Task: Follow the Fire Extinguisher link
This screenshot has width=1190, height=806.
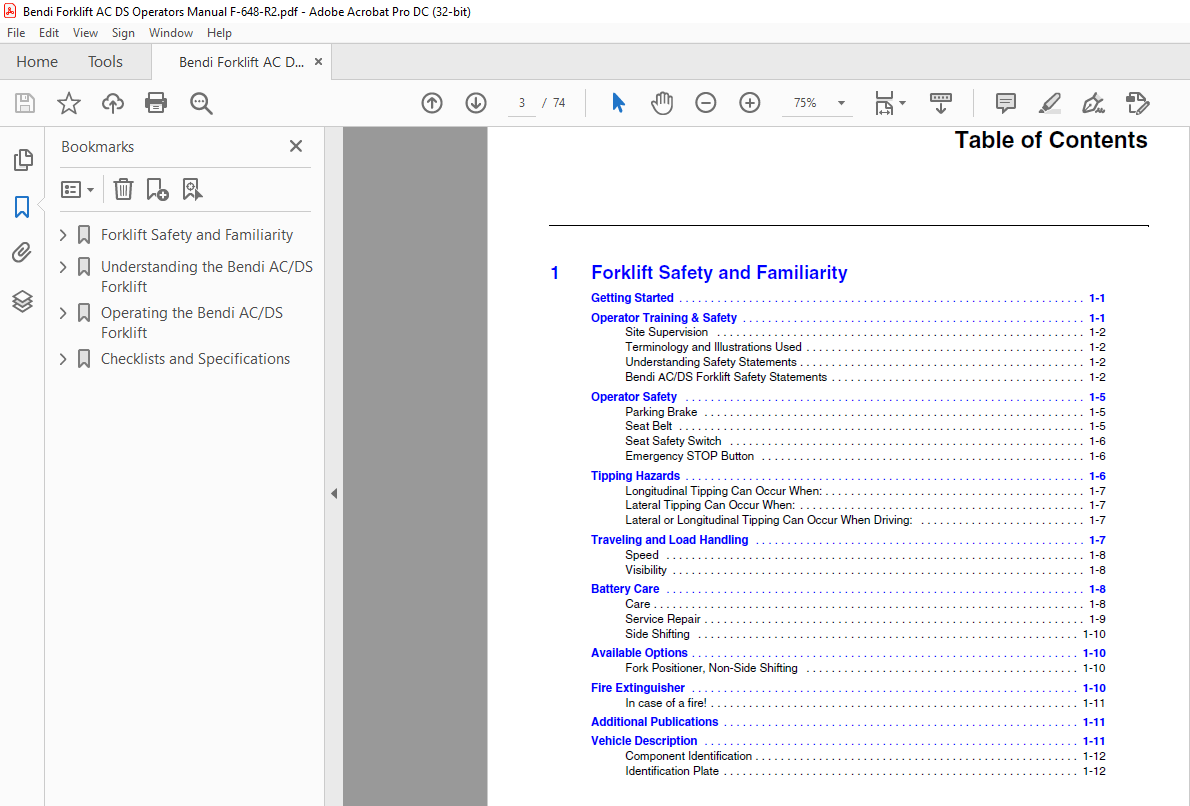Action: tap(638, 688)
